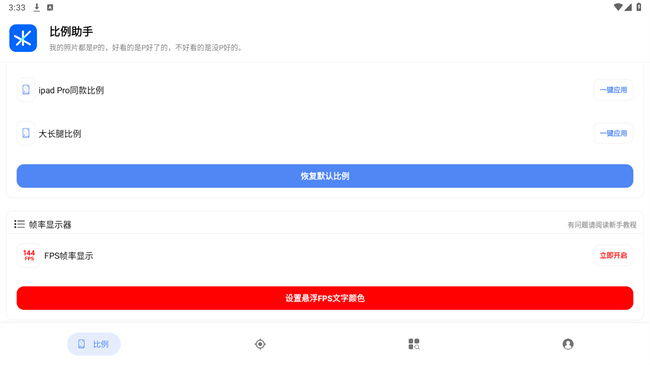Enable FPS display with 立即开启

[x=613, y=255]
